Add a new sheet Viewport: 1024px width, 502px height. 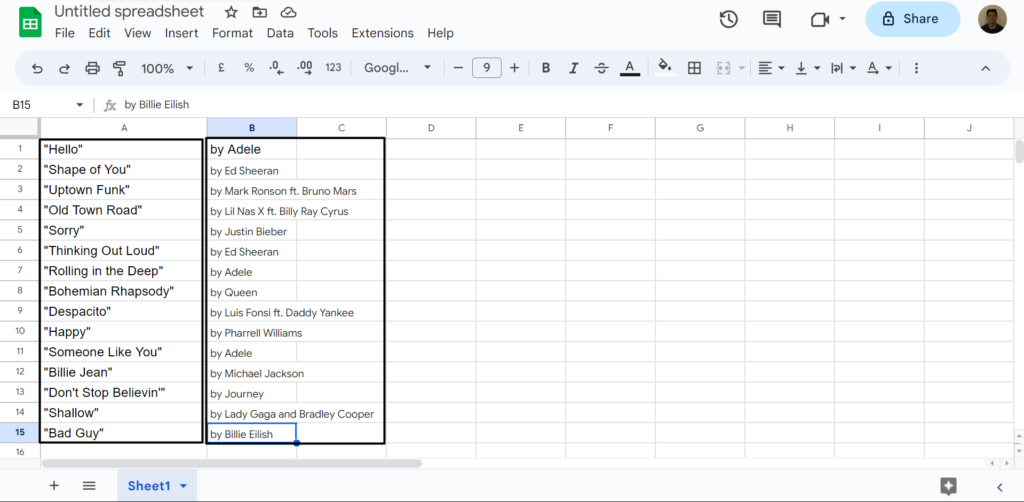click(54, 485)
